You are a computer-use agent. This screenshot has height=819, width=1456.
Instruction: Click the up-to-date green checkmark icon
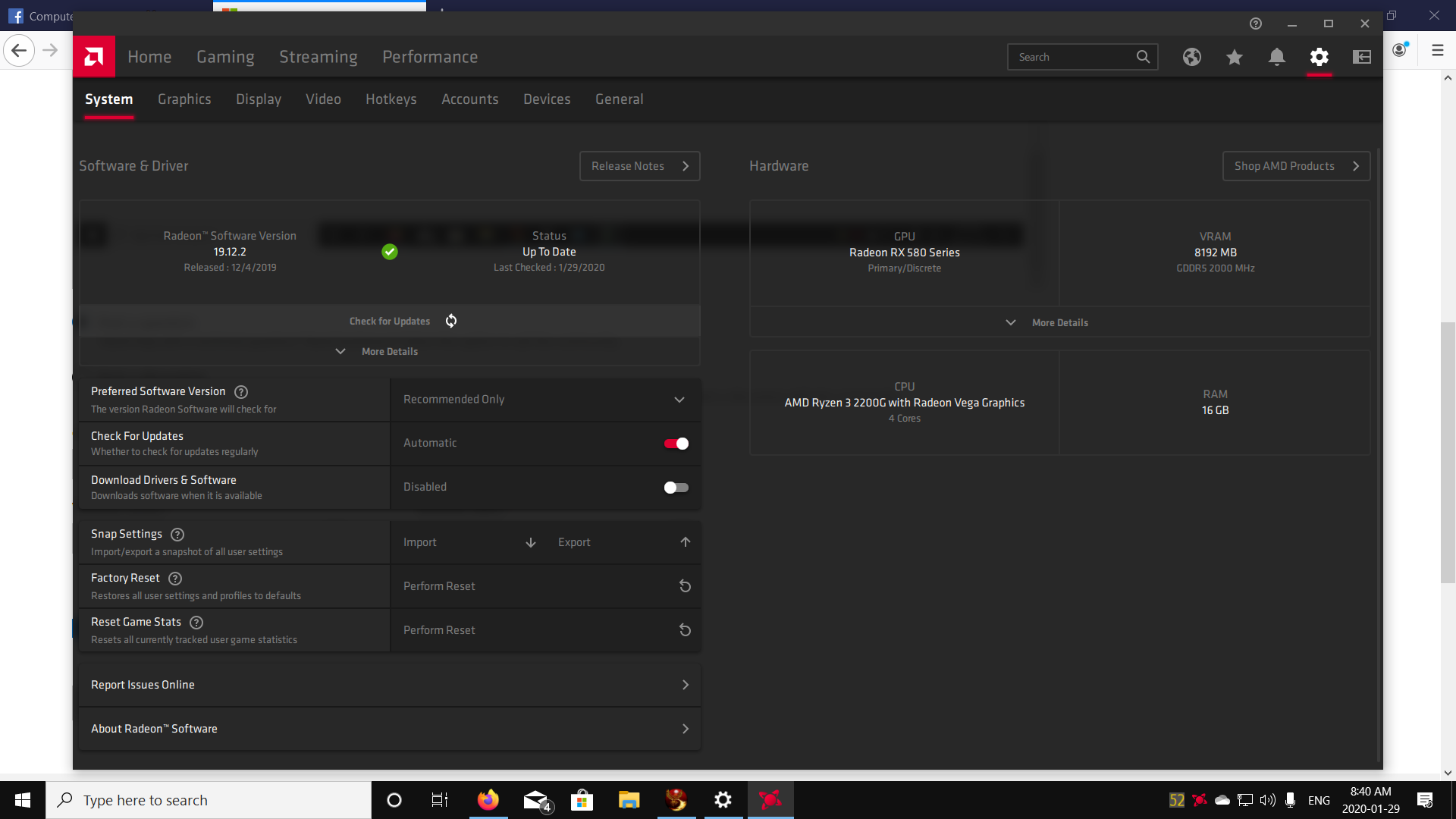tap(390, 252)
